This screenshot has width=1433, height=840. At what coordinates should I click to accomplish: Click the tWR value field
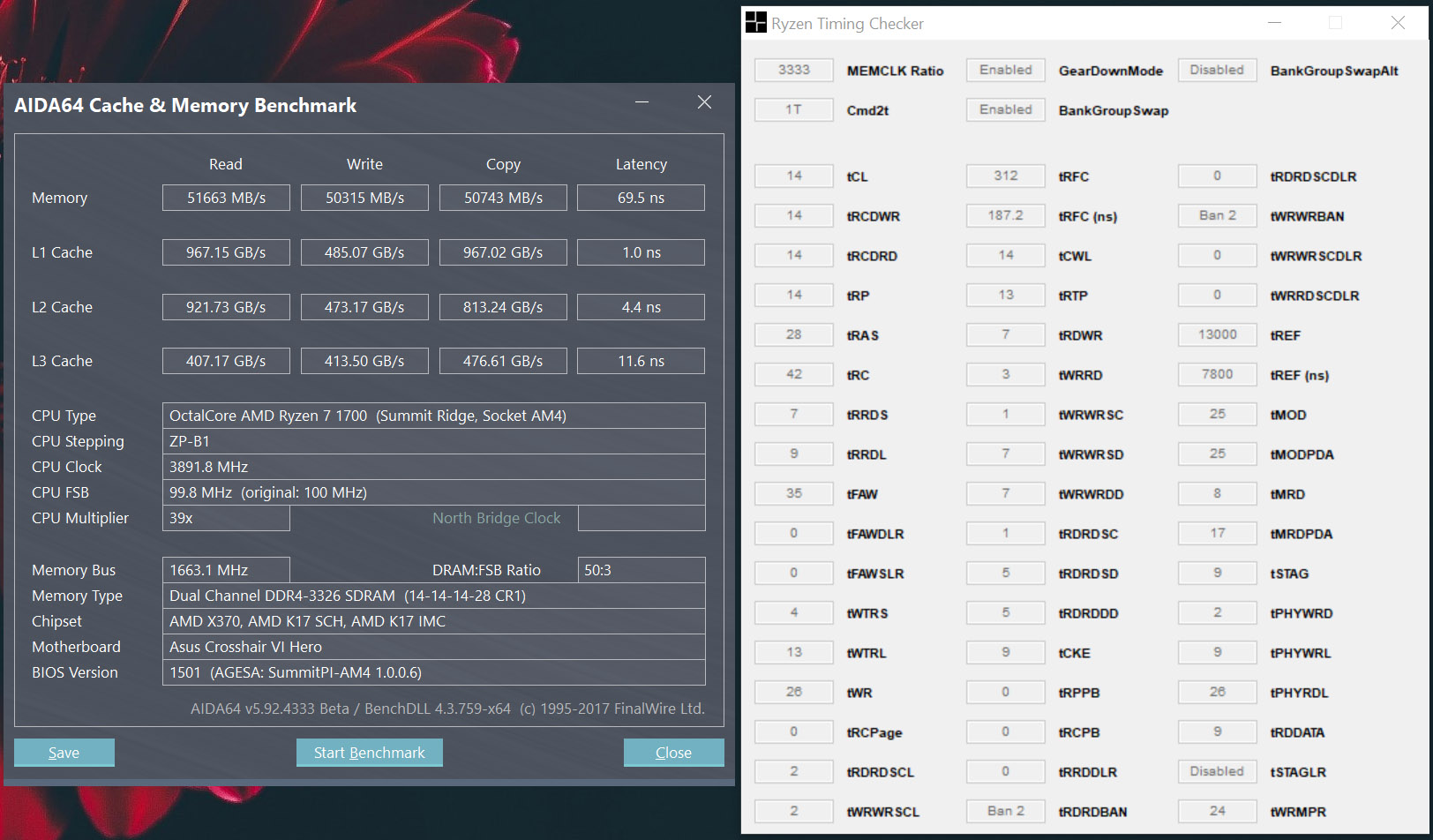click(794, 692)
